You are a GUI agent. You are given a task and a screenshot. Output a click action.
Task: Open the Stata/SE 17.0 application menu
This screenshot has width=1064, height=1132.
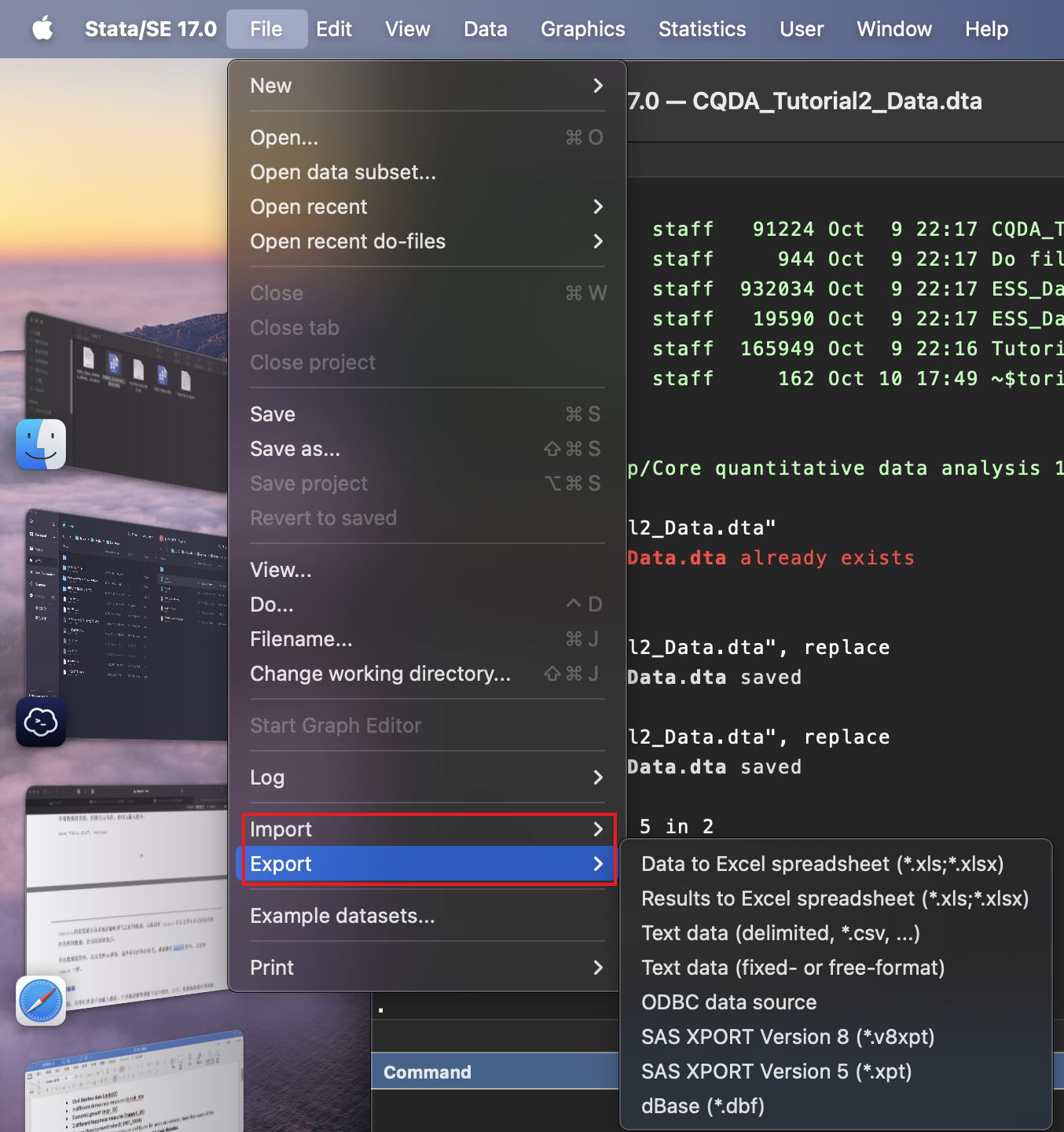coord(151,29)
